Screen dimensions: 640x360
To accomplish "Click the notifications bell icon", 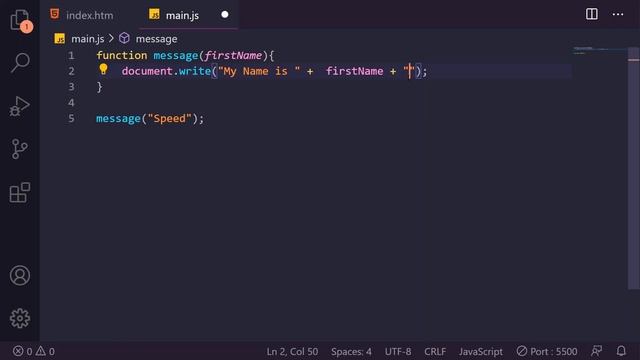I will (x=621, y=351).
